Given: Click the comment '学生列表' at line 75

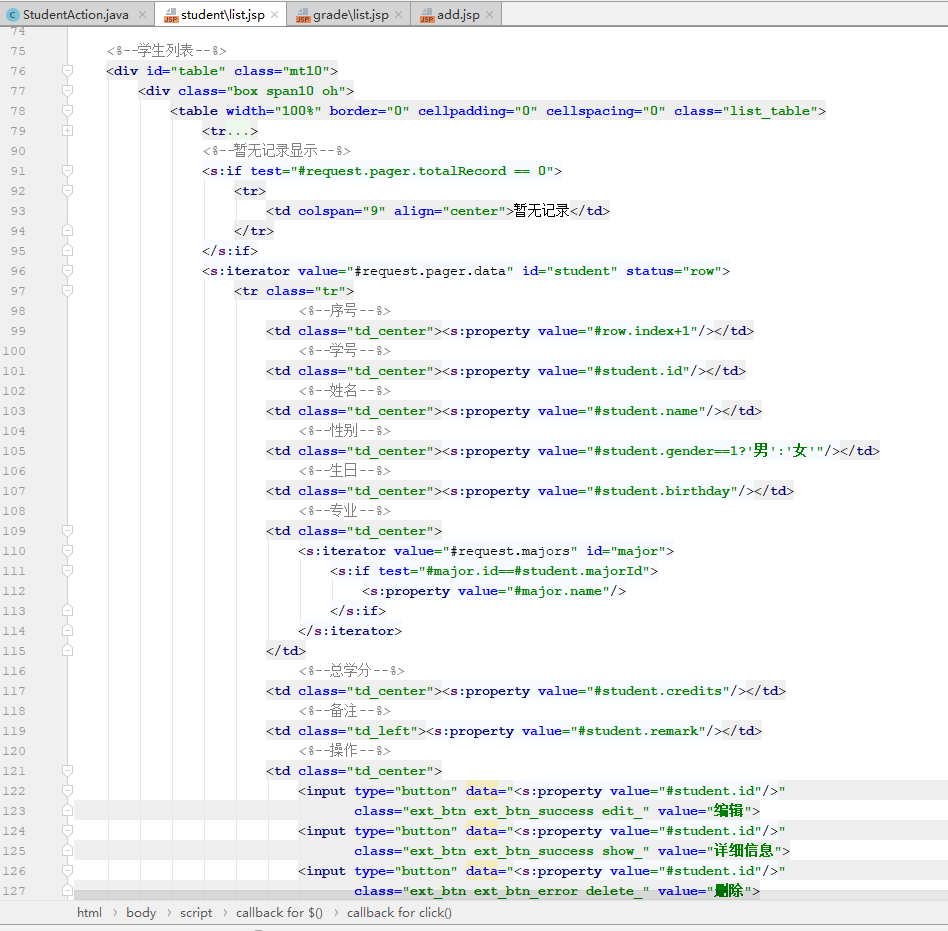Looking at the screenshot, I should 165,50.
